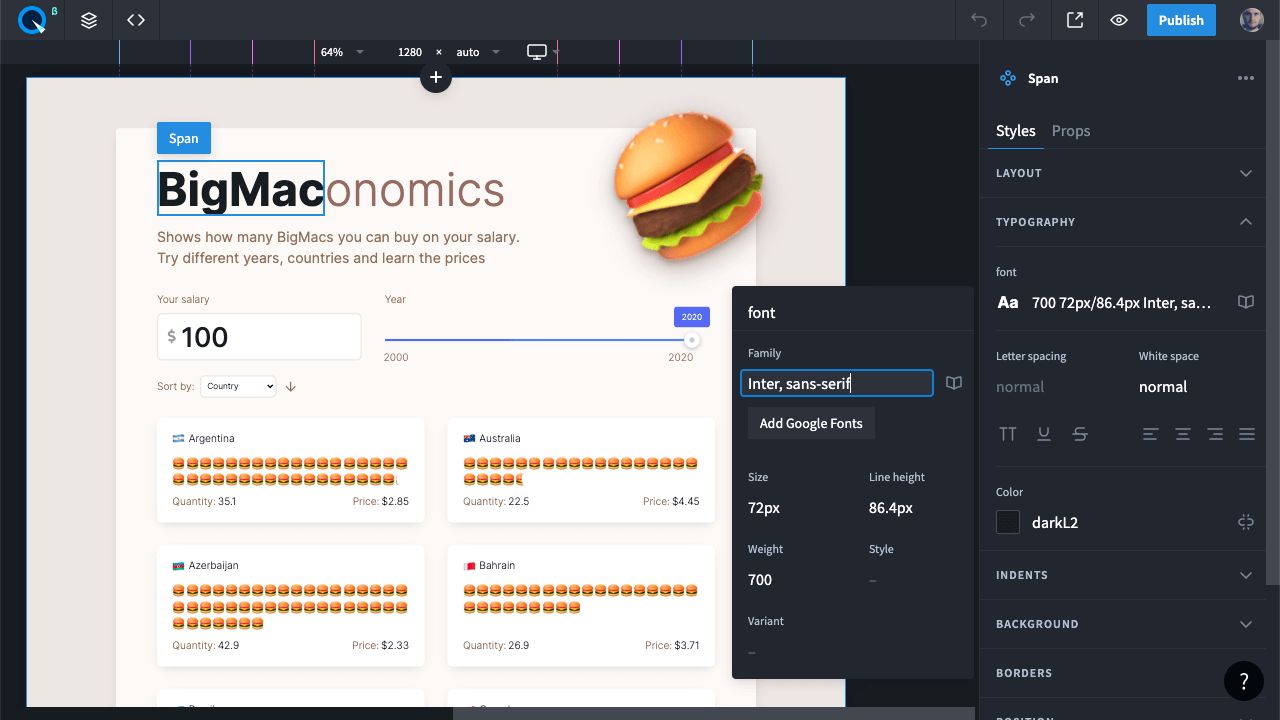Toggle strikethrough text decoration

[1080, 434]
